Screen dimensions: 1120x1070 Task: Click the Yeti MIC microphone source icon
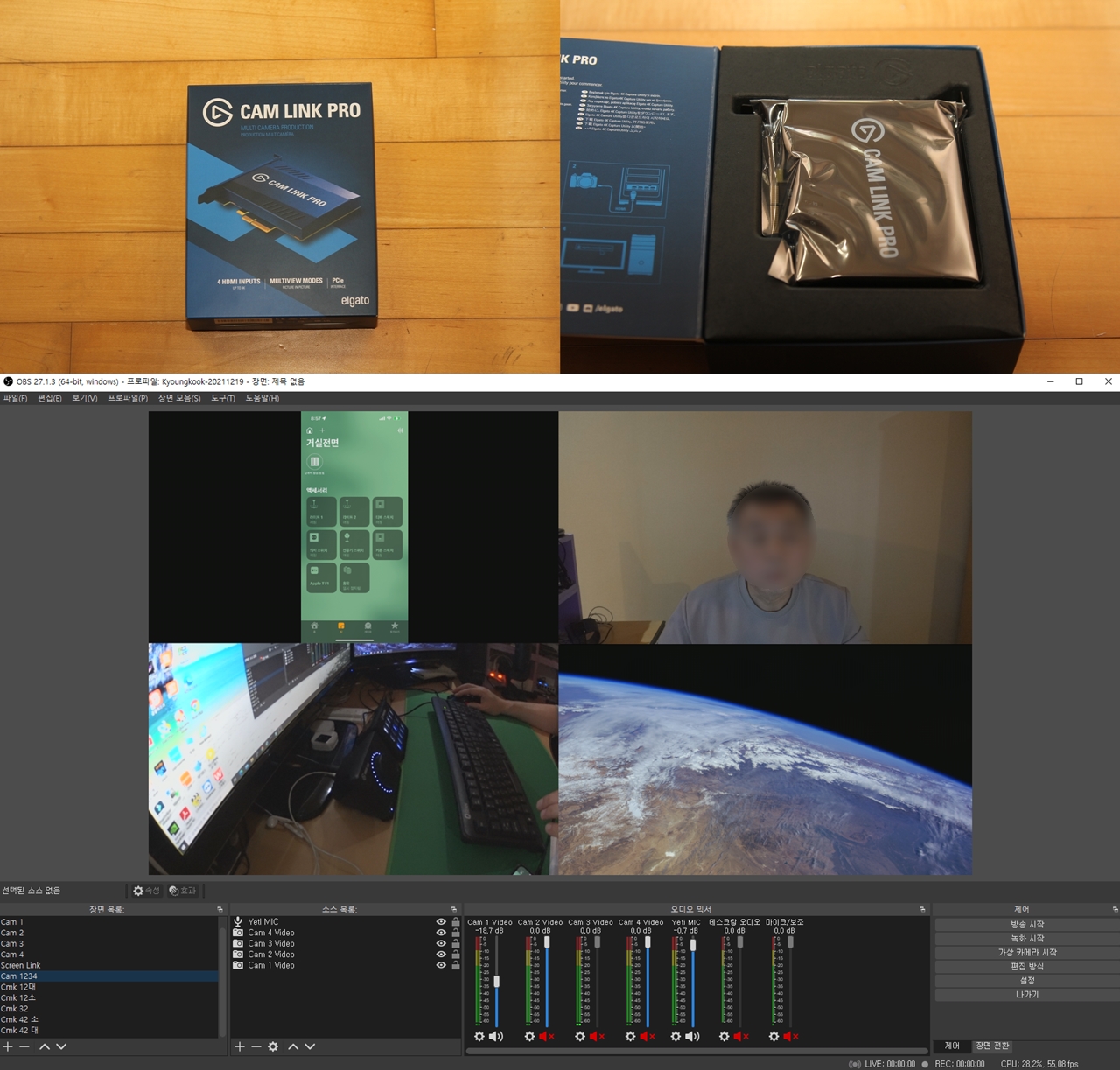tap(238, 921)
